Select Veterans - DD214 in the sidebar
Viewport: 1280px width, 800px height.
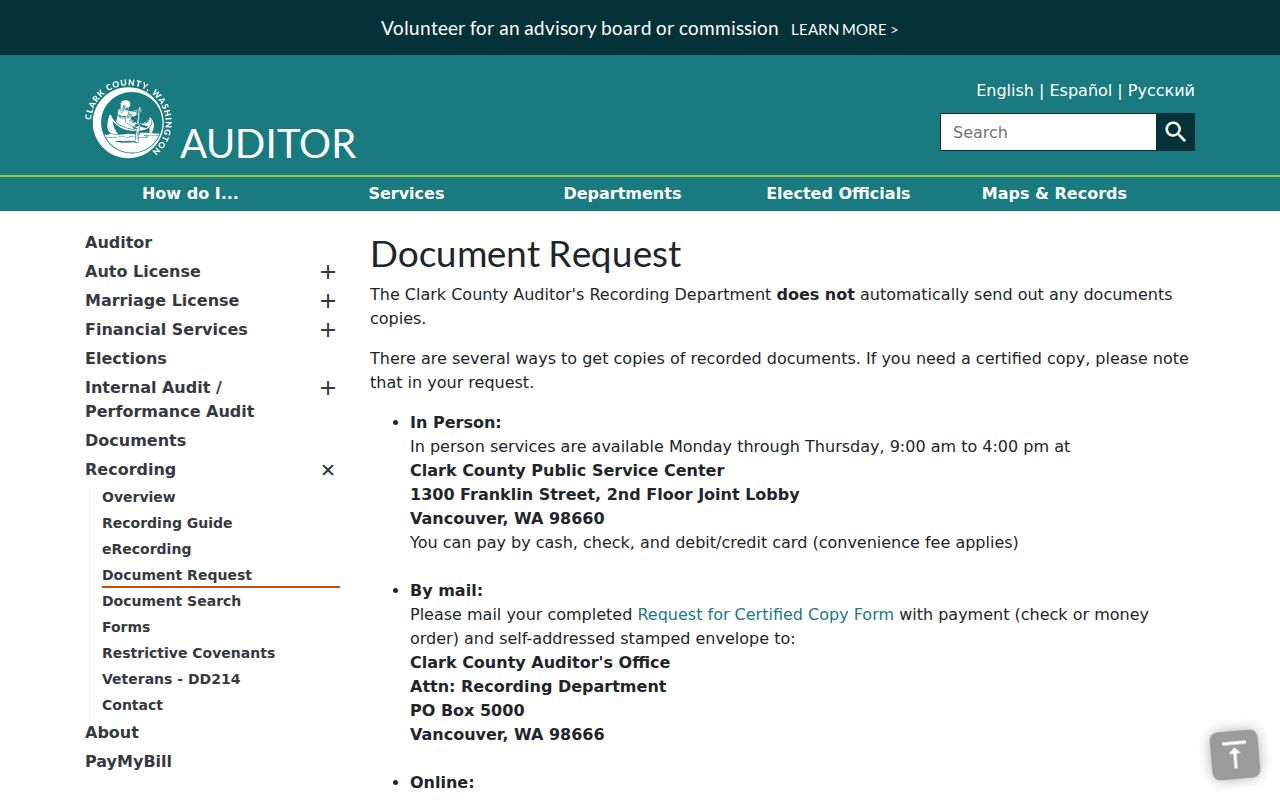tap(171, 679)
